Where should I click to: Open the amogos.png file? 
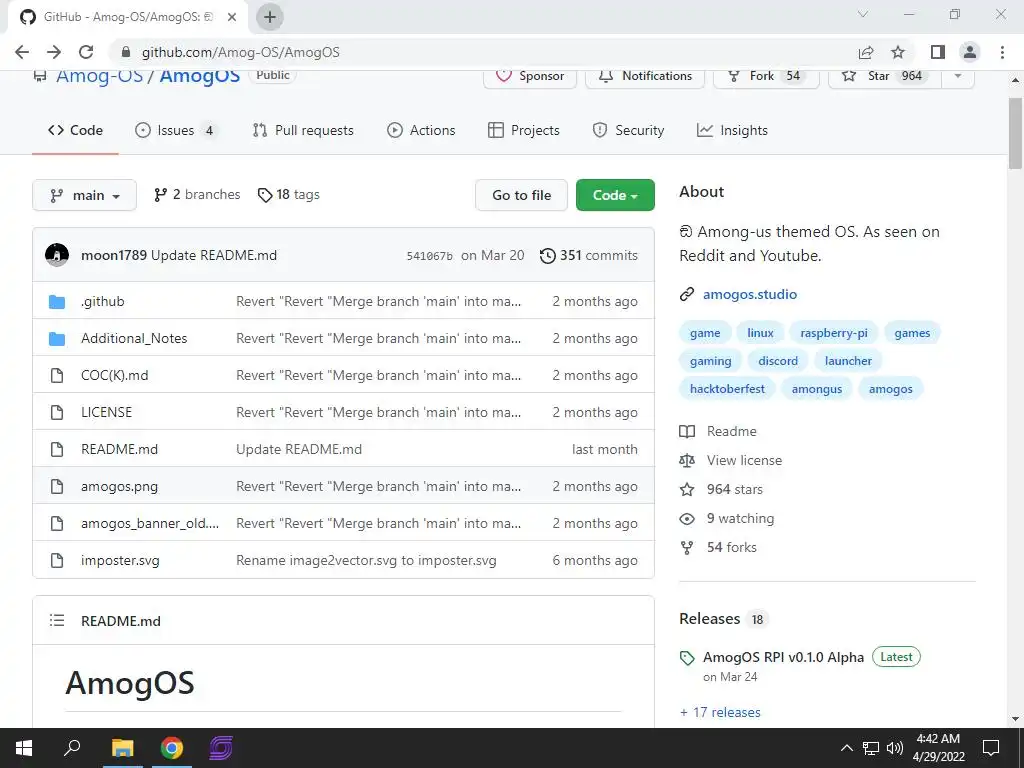(x=120, y=487)
